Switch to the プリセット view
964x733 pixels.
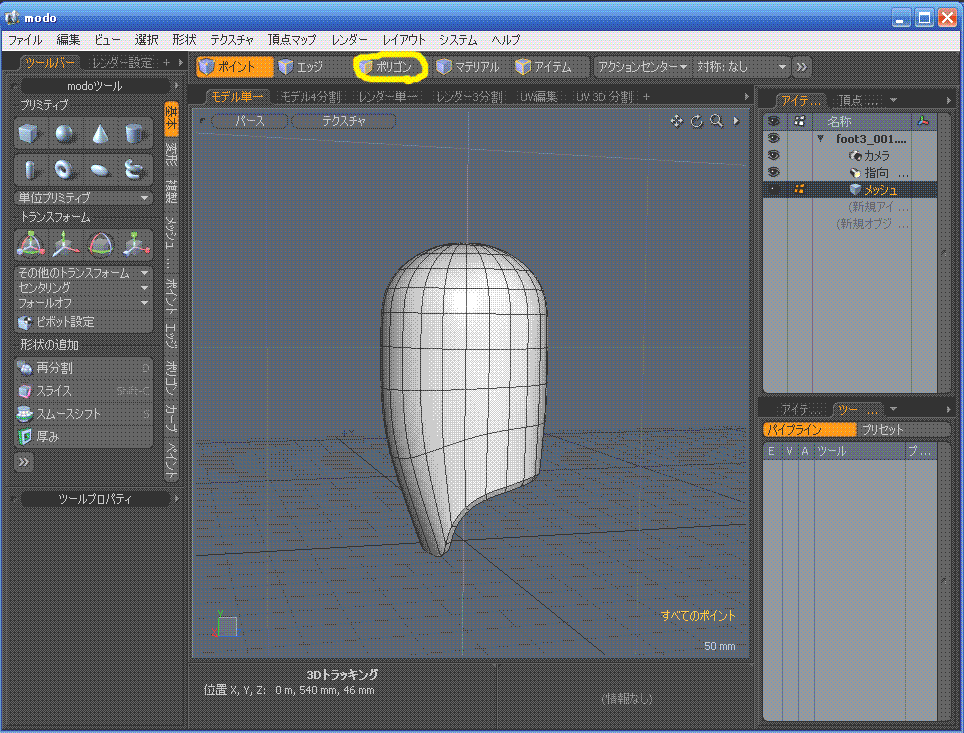[x=882, y=429]
